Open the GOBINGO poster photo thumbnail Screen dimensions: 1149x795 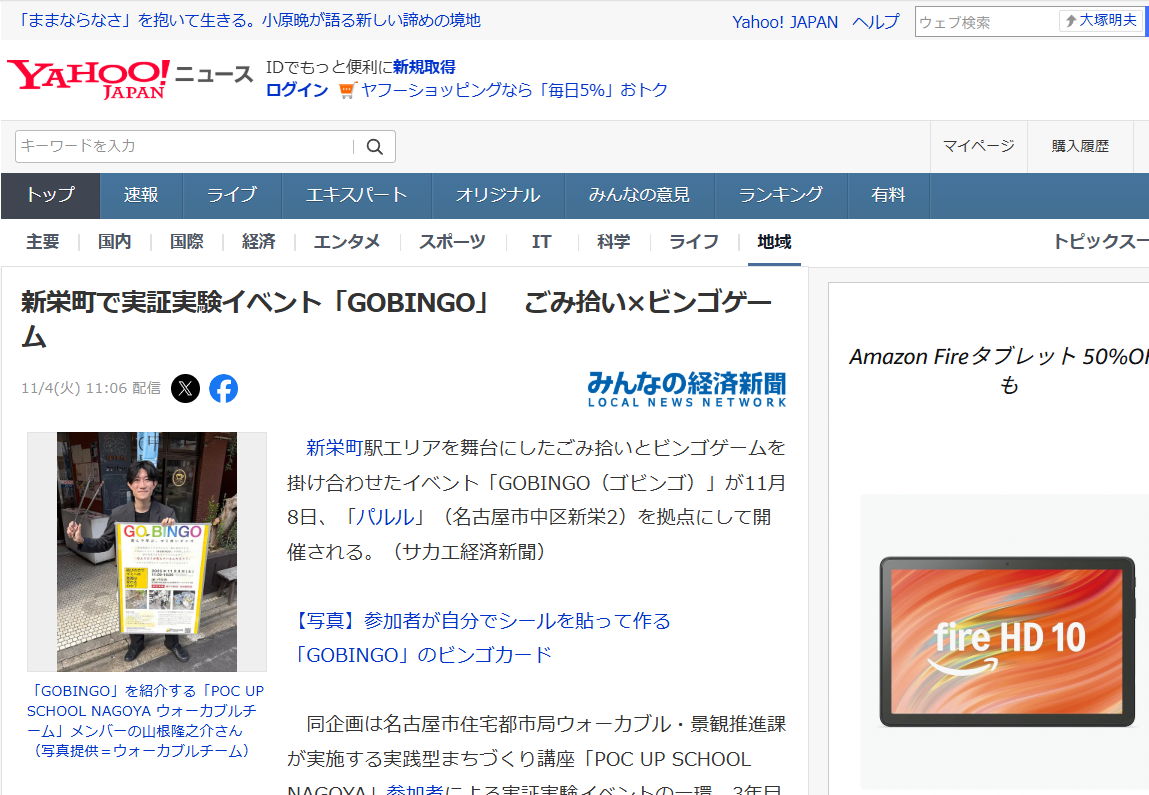click(147, 551)
